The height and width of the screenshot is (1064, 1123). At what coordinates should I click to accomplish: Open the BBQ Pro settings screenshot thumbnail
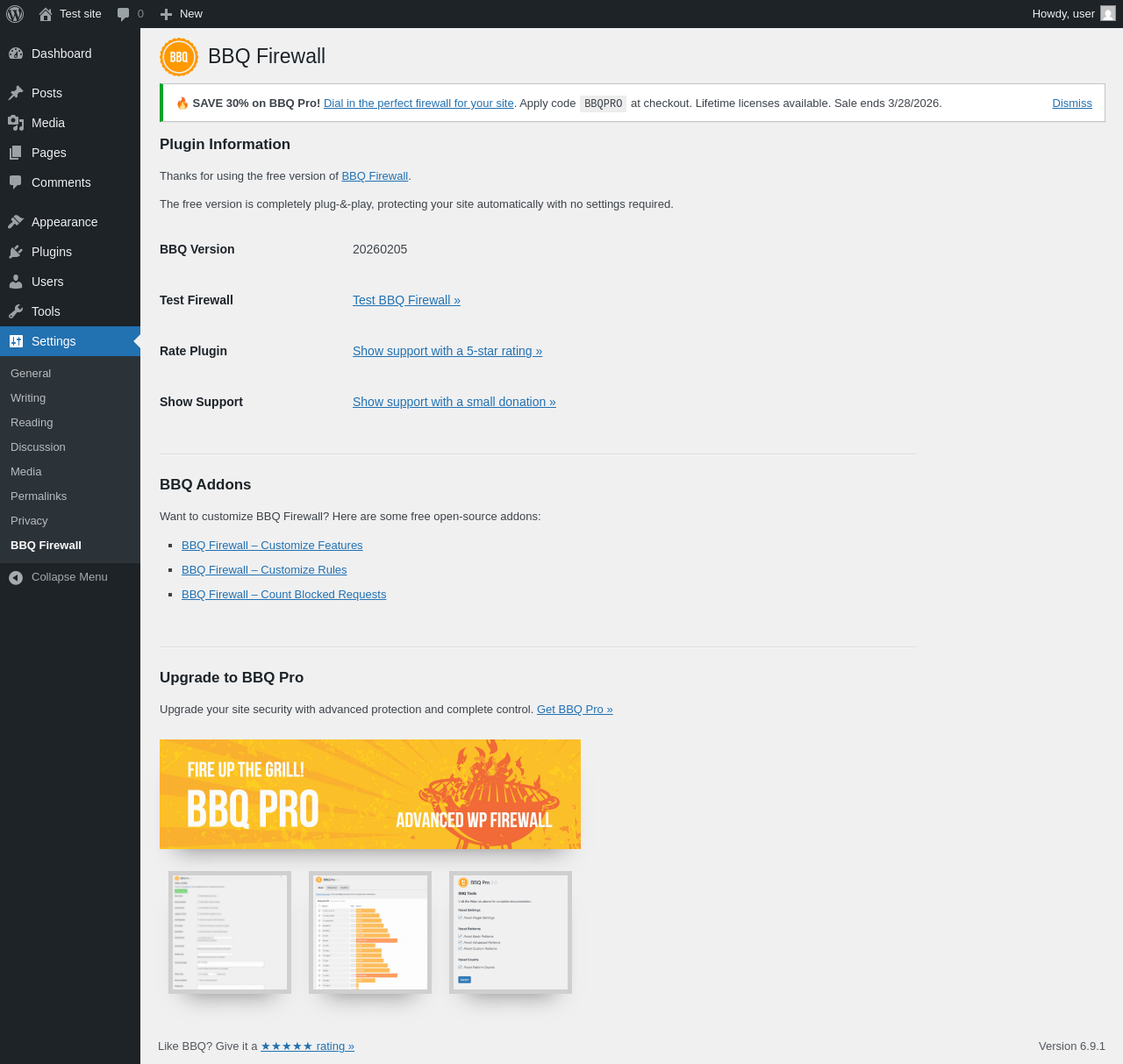click(x=230, y=932)
